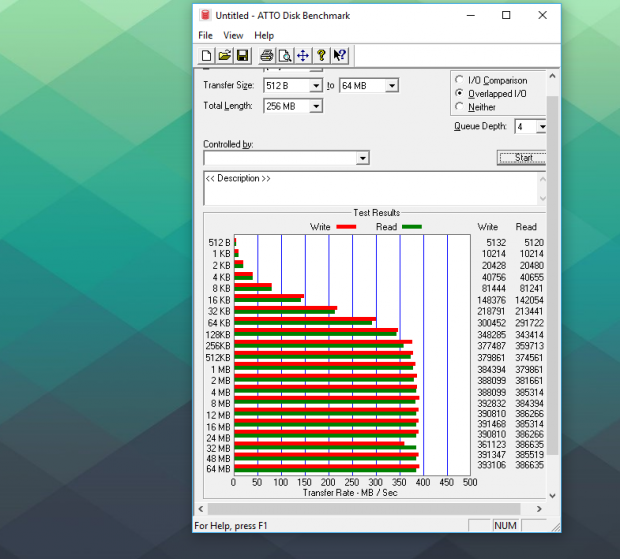Open the View menu
The height and width of the screenshot is (559, 620).
(233, 35)
